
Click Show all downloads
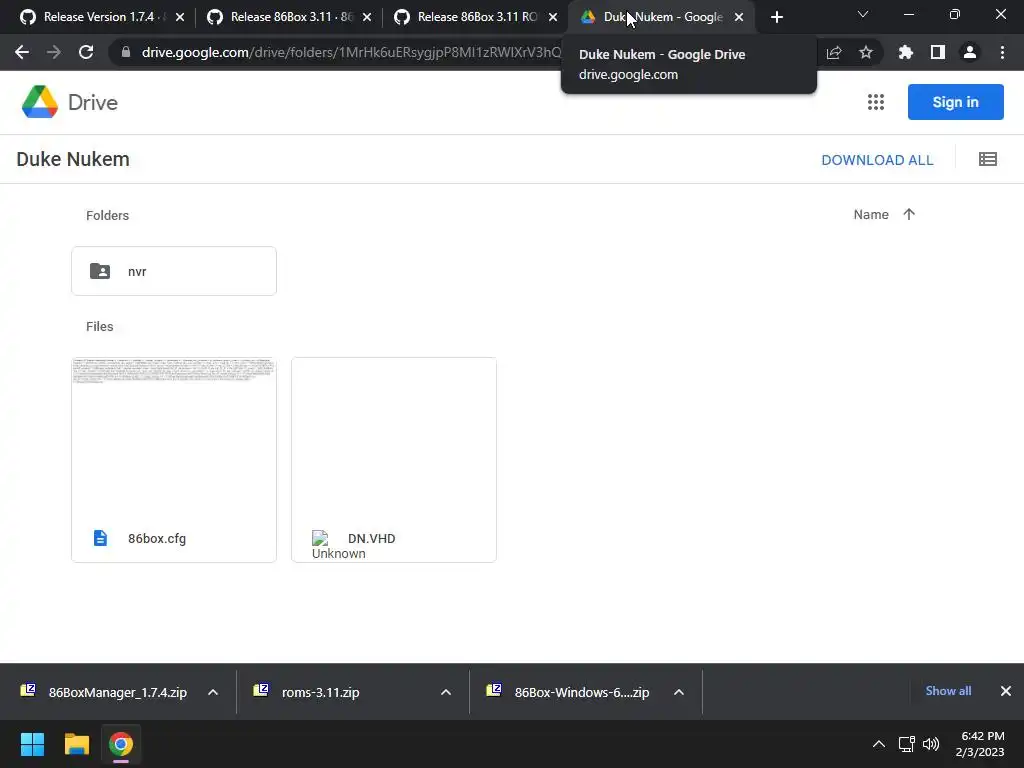pos(948,691)
